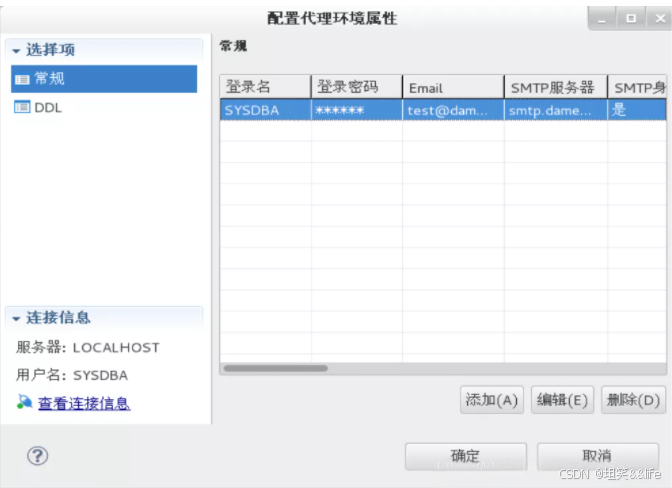Open the 查看连接信息 link
This screenshot has height=488, width=672.
pos(84,403)
